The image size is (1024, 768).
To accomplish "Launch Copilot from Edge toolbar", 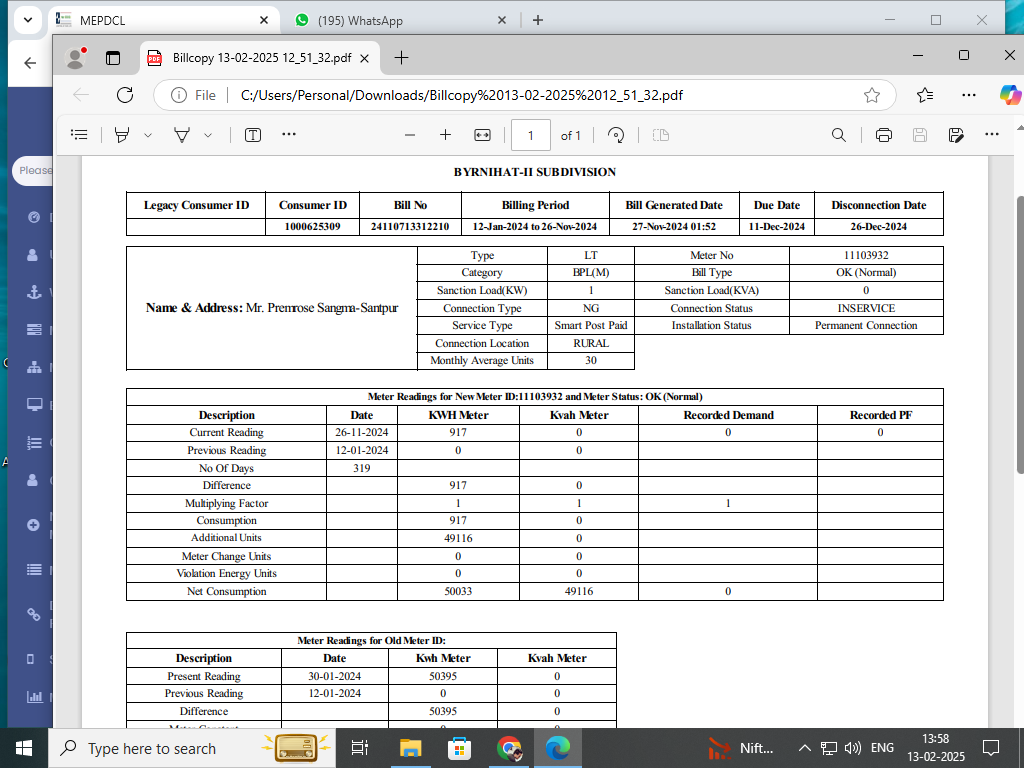I will click(1010, 95).
